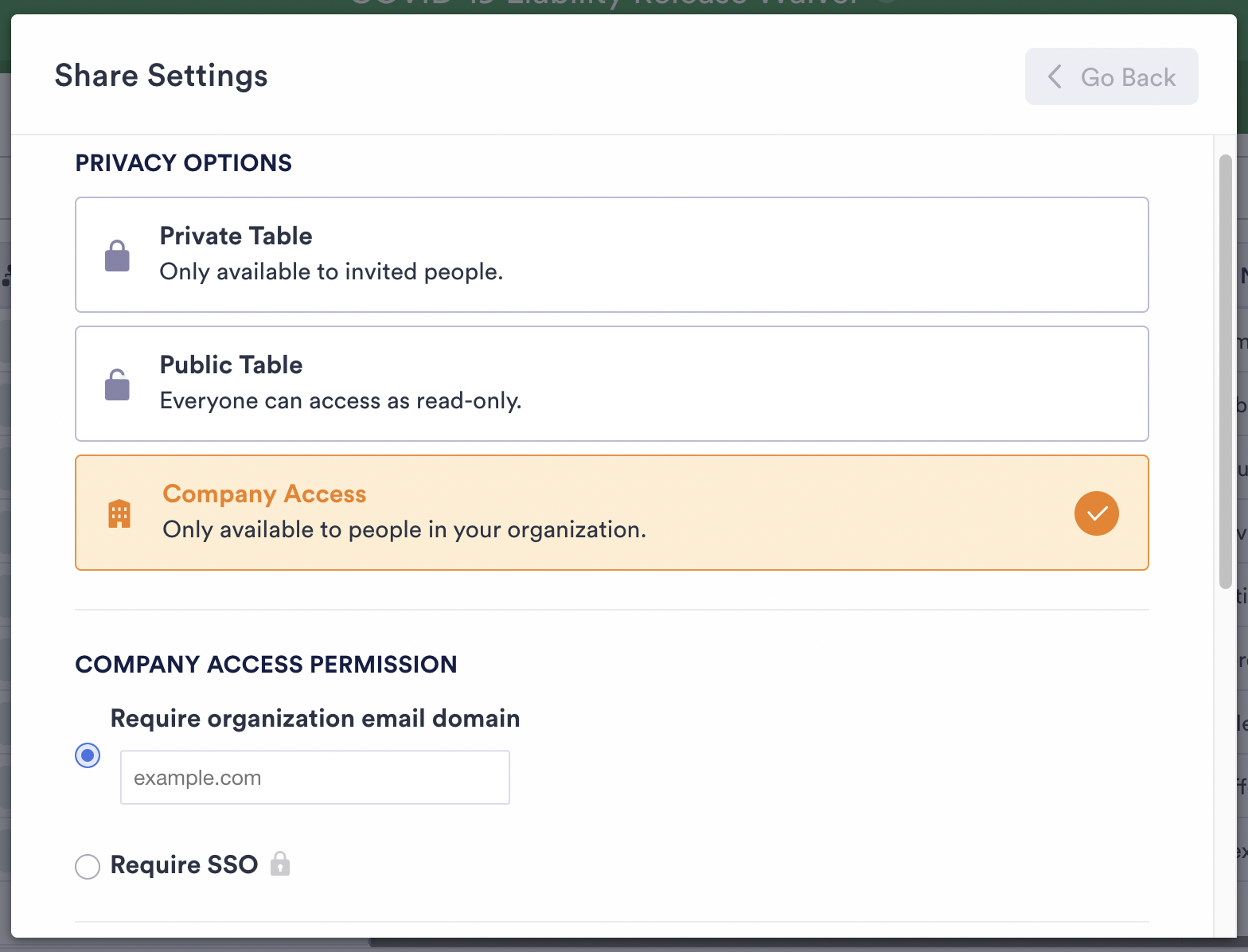This screenshot has width=1248, height=952.
Task: Click "Only available to people in your organization"
Action: pos(404,530)
